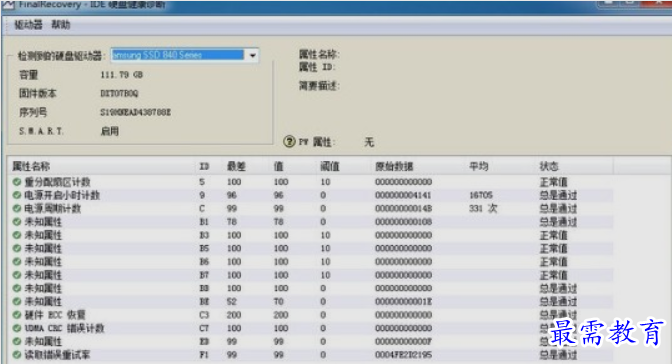Click the check icon on the ID BE row
Image resolution: width=672 pixels, height=364 pixels.
17,301
